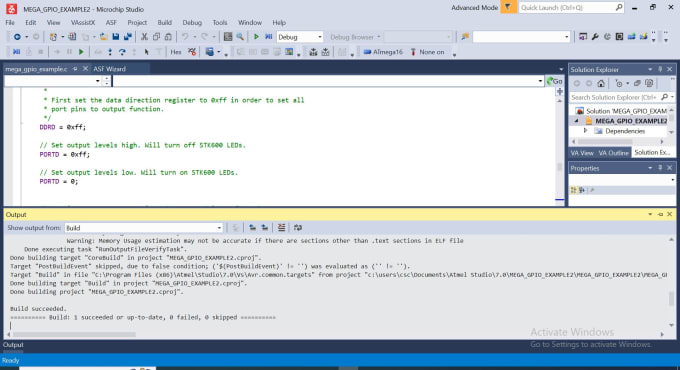
Task: Open the Debug configuration dropdown
Action: (x=320, y=37)
